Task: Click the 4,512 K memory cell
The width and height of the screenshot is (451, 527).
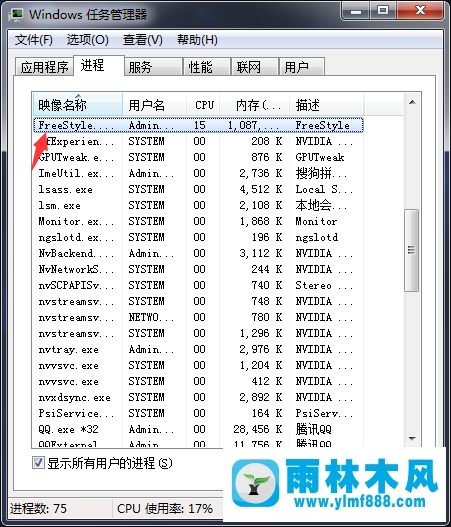Action: click(261, 189)
